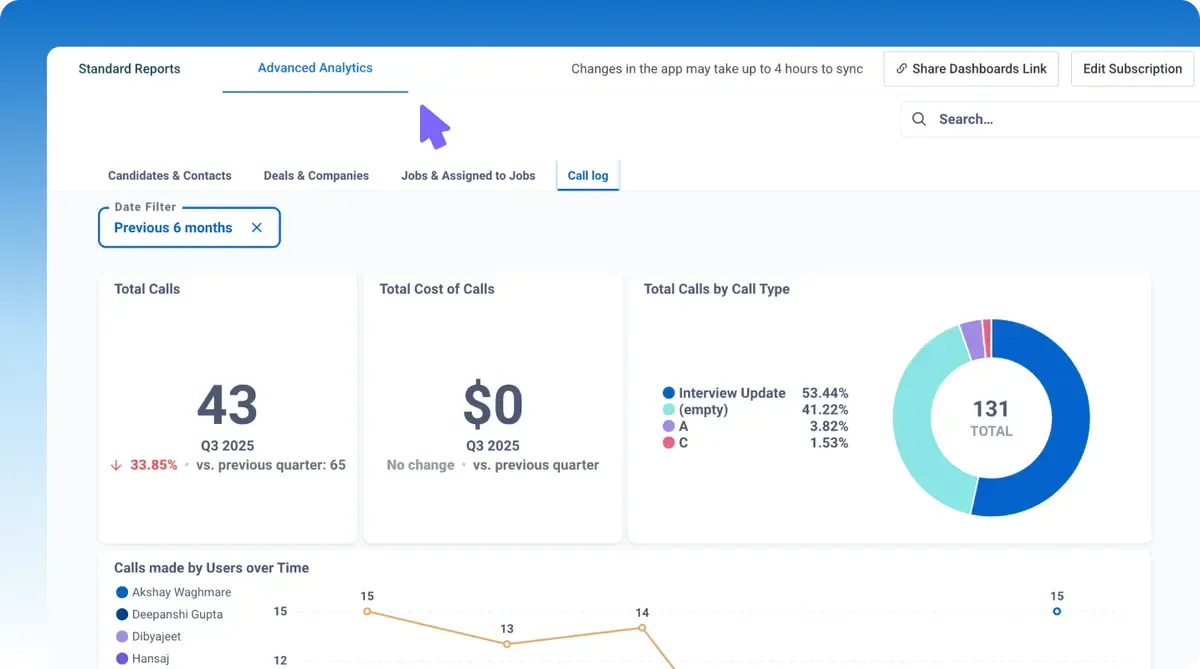Click the blue data point labeled 15
This screenshot has width=1200, height=669.
[1057, 611]
